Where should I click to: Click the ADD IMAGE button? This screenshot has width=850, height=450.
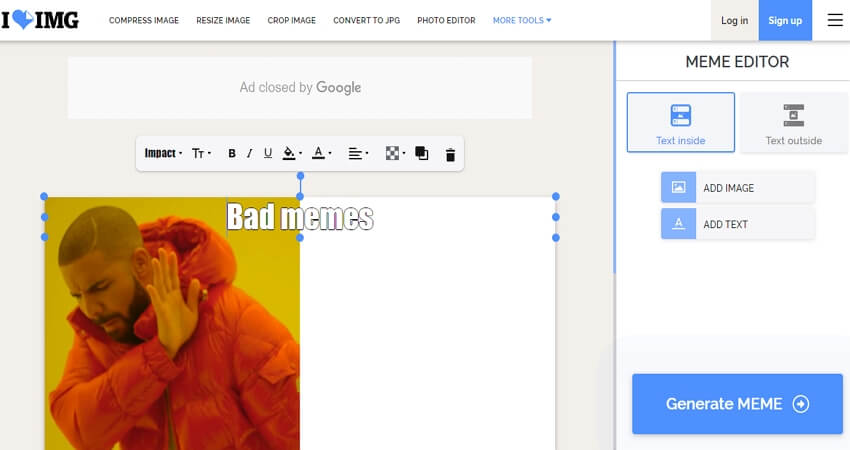click(738, 188)
